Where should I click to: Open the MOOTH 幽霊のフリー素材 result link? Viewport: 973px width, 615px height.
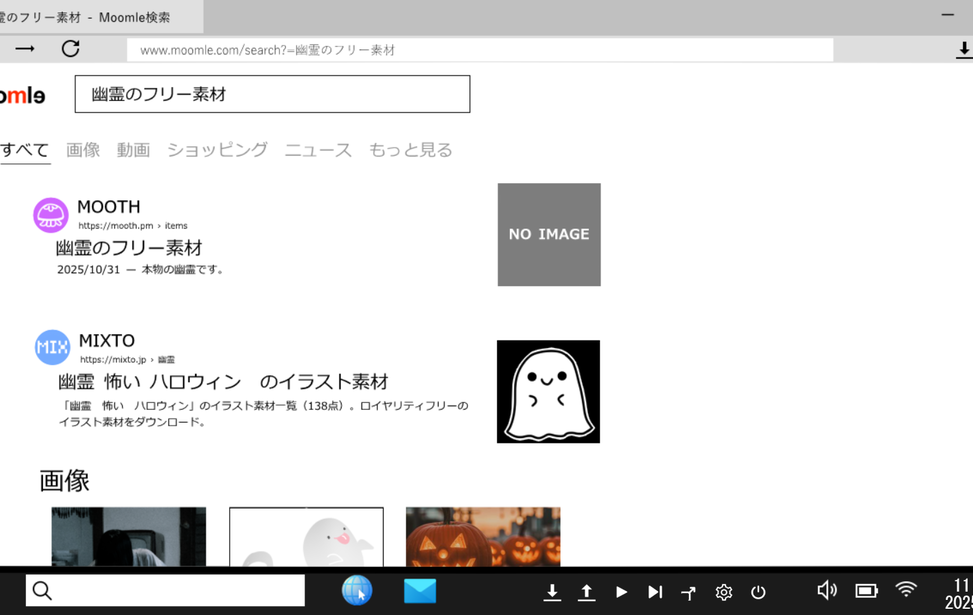tap(129, 248)
